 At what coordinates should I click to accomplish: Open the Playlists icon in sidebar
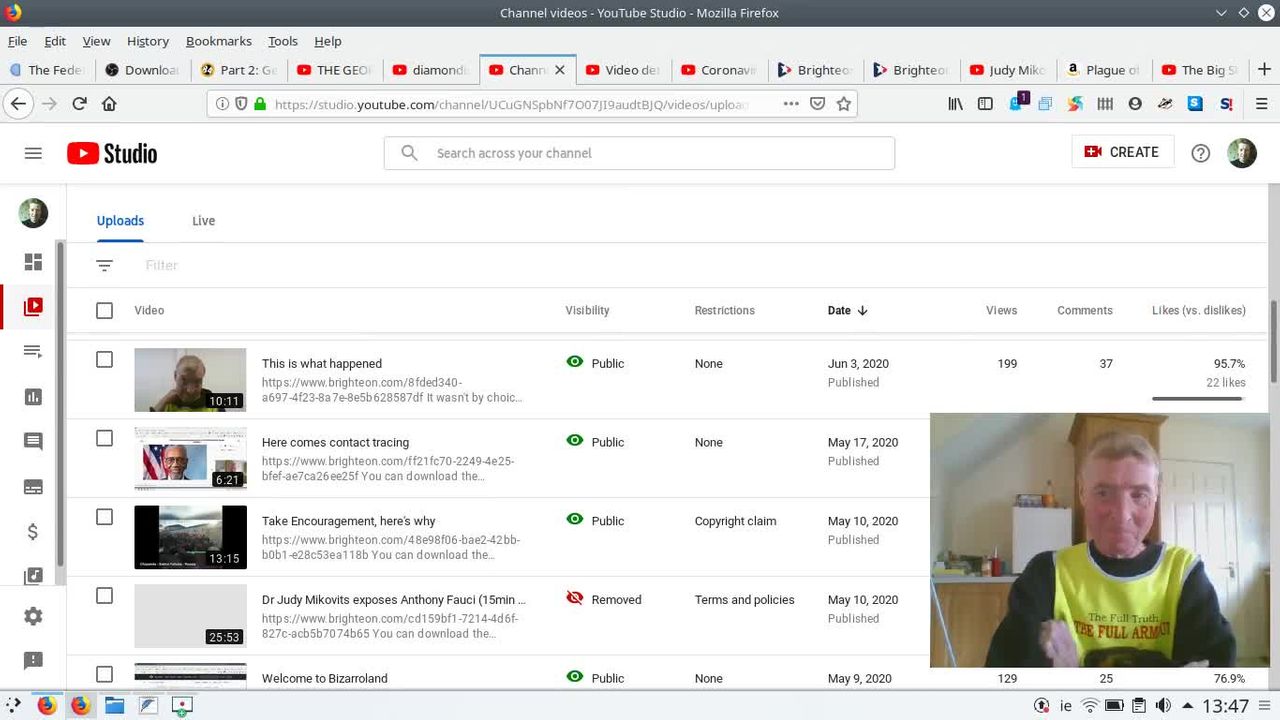click(x=33, y=352)
